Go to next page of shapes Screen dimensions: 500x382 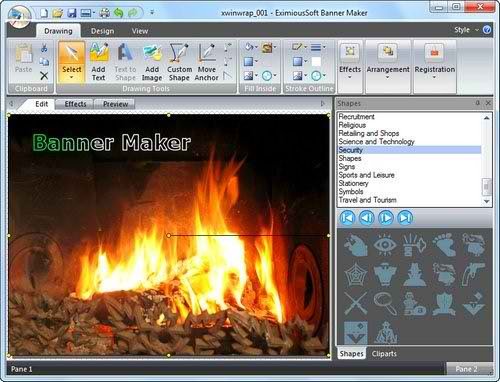click(x=386, y=218)
